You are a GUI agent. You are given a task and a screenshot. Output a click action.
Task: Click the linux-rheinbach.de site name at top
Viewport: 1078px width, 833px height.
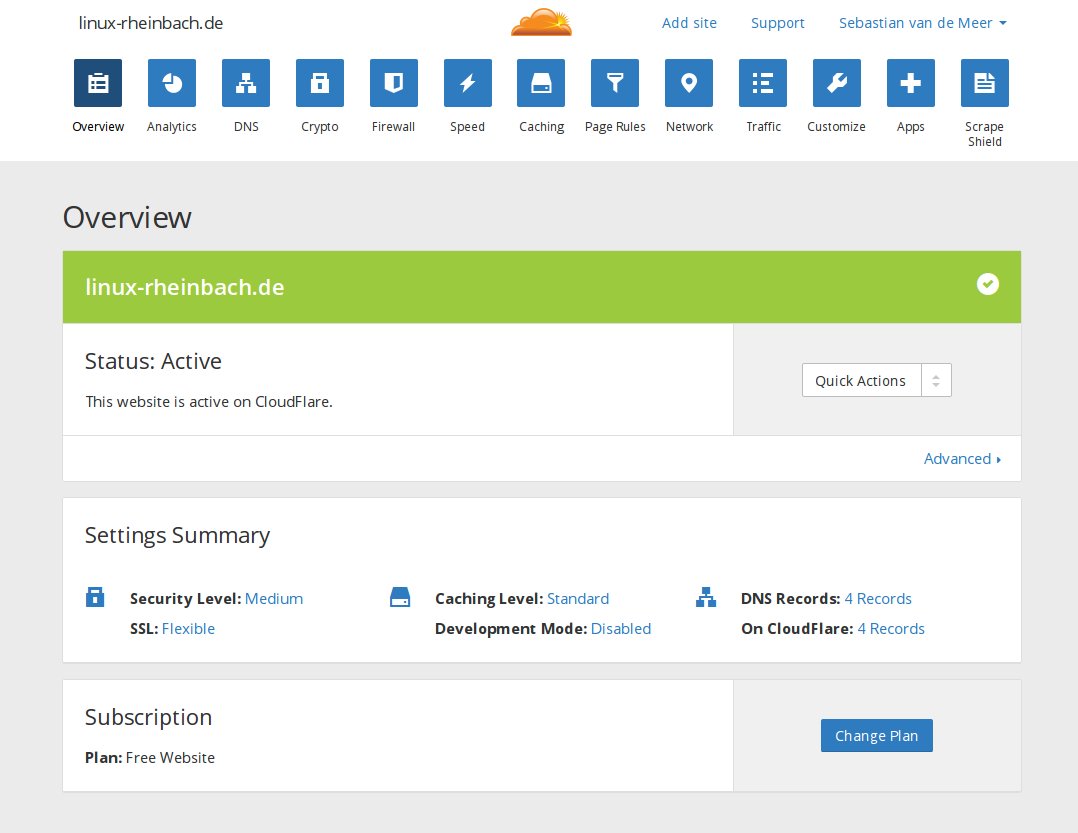tap(151, 23)
